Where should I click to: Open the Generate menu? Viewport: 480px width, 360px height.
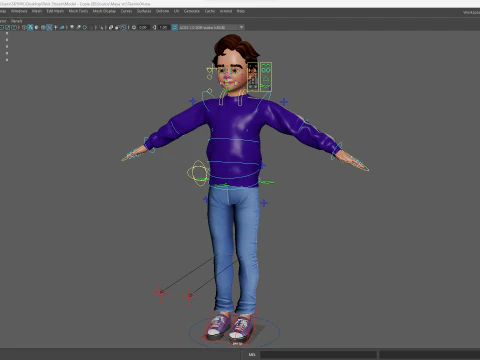pos(192,11)
